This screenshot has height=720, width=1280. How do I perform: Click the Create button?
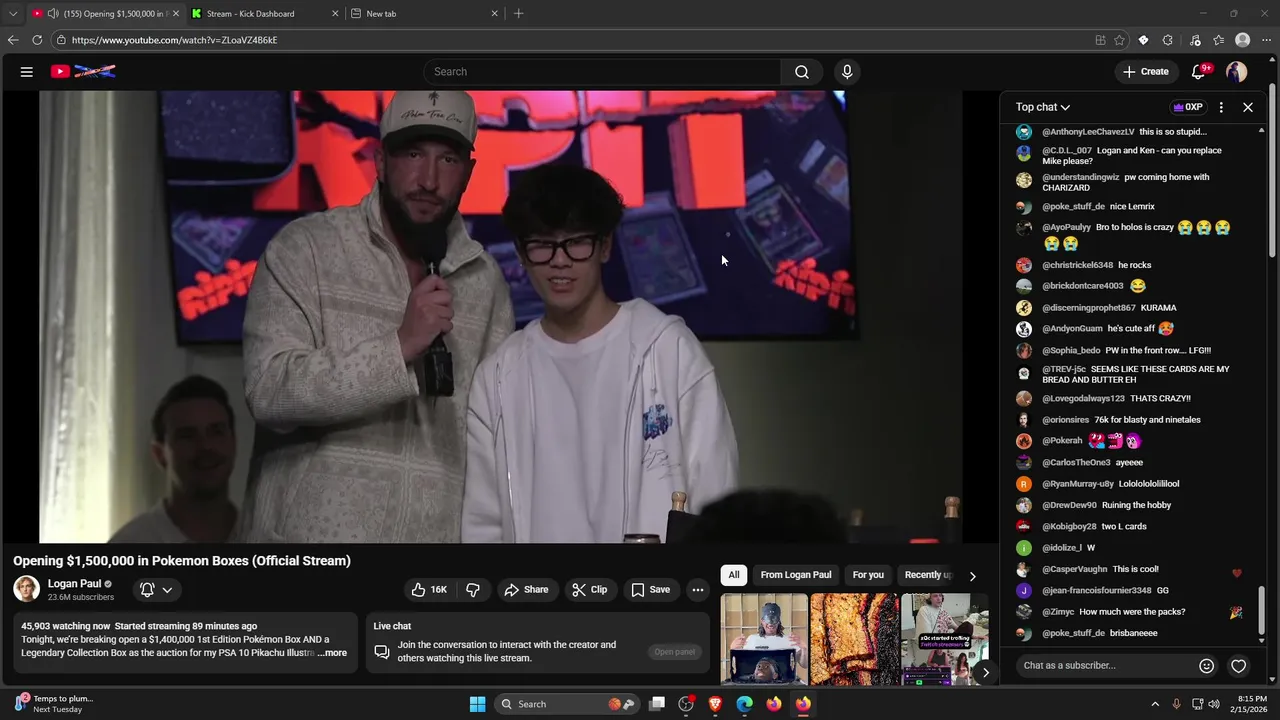point(1145,72)
